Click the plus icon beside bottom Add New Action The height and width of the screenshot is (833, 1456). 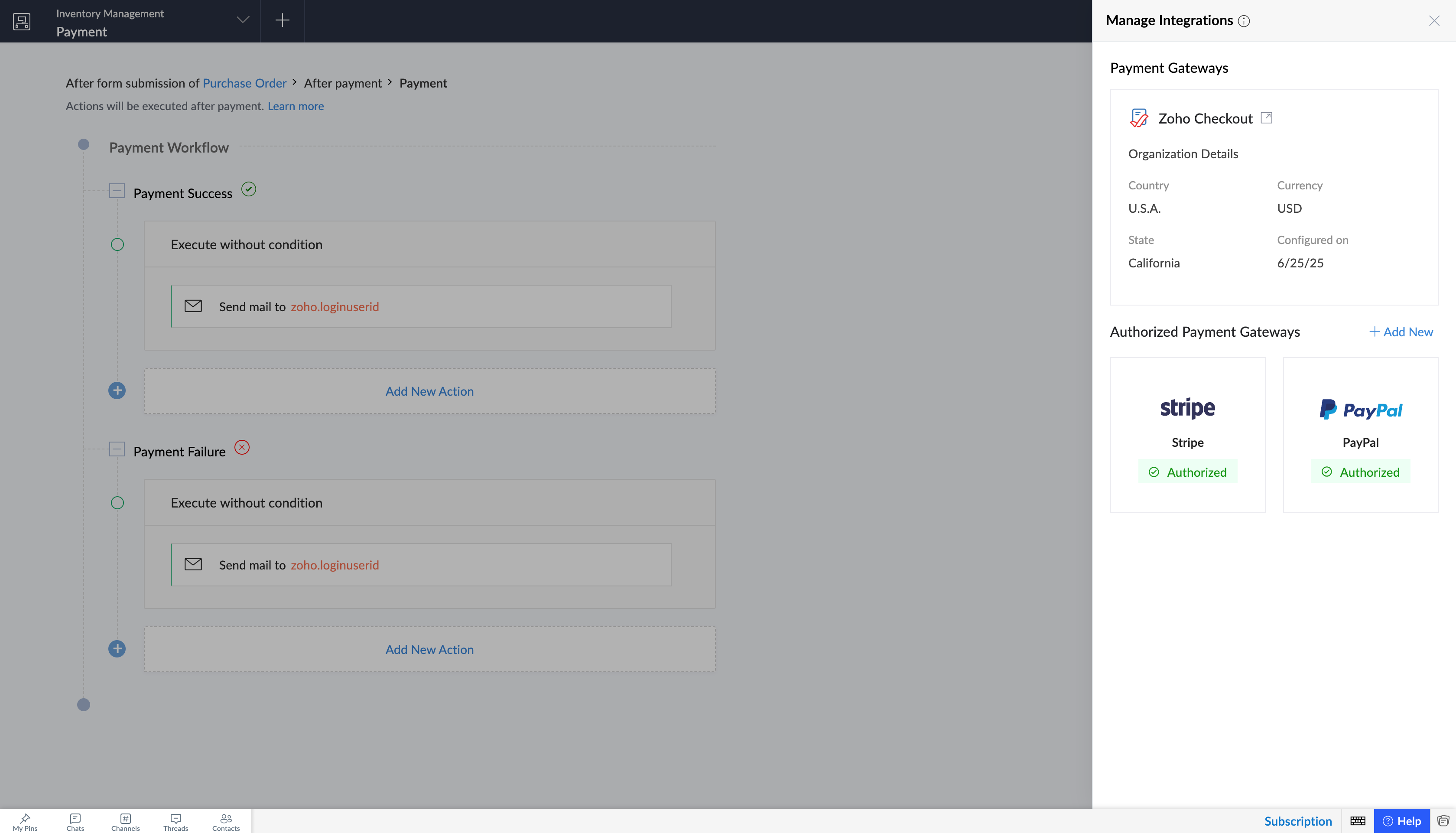click(117, 649)
